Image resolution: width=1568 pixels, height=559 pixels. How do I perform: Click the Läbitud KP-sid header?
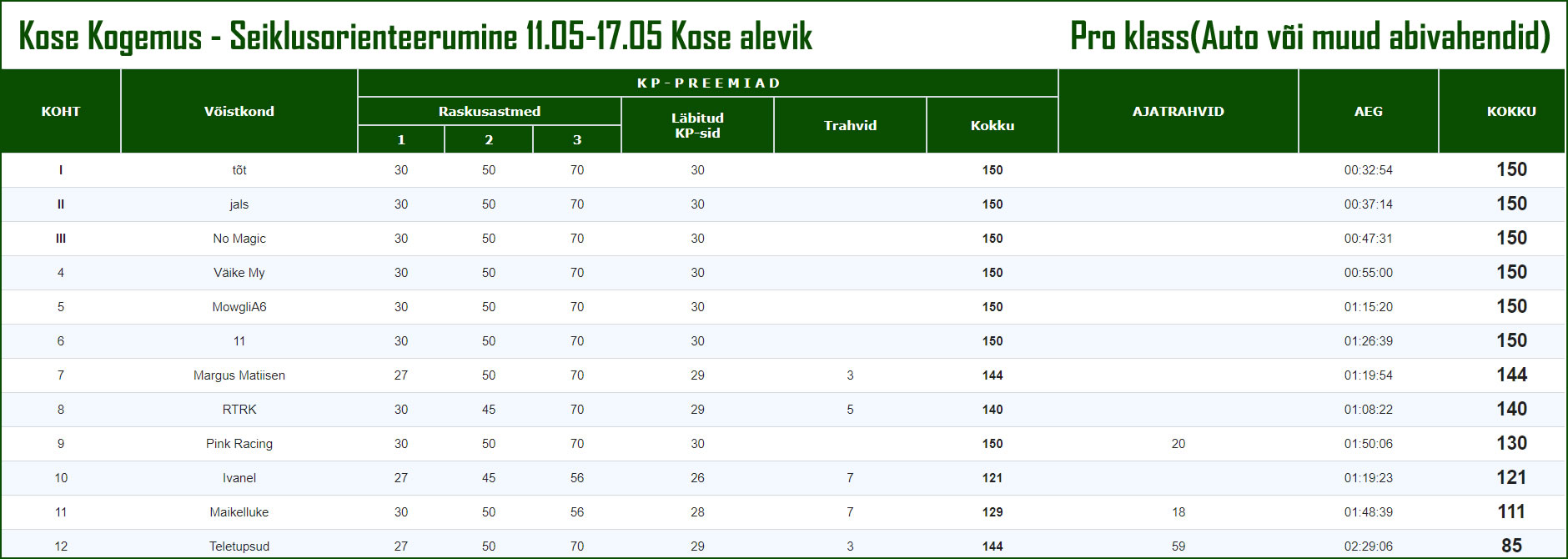click(x=697, y=125)
